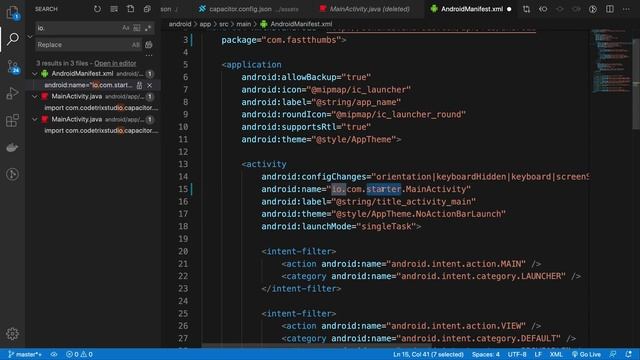Open the Git graph icon in activity bar

click(13, 174)
